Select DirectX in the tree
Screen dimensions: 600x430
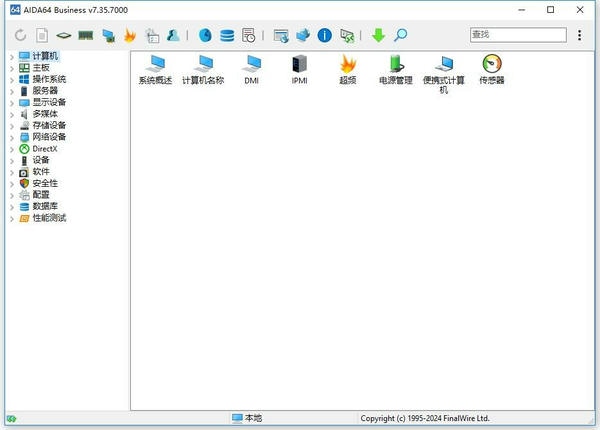[x=45, y=149]
